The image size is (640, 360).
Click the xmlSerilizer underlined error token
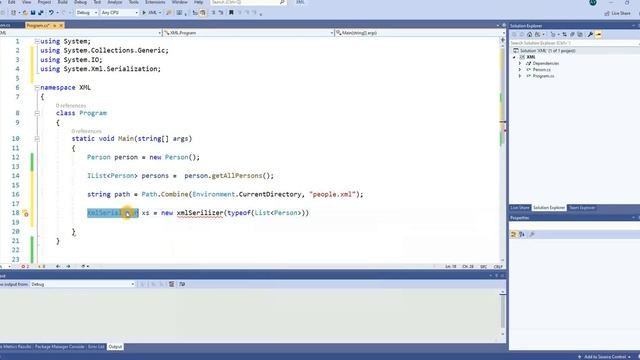click(200, 213)
